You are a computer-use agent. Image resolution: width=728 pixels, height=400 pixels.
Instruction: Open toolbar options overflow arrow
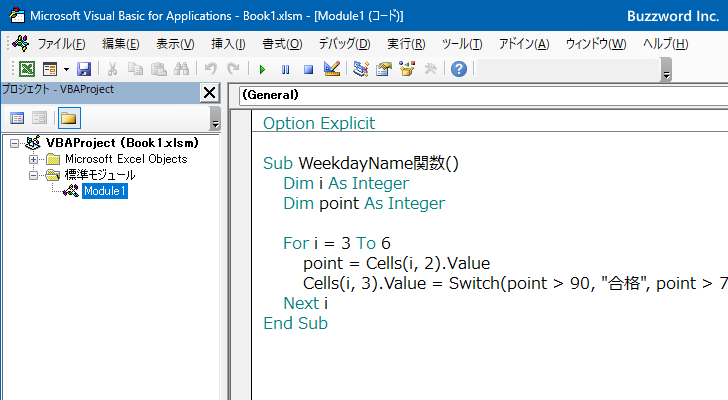point(666,70)
